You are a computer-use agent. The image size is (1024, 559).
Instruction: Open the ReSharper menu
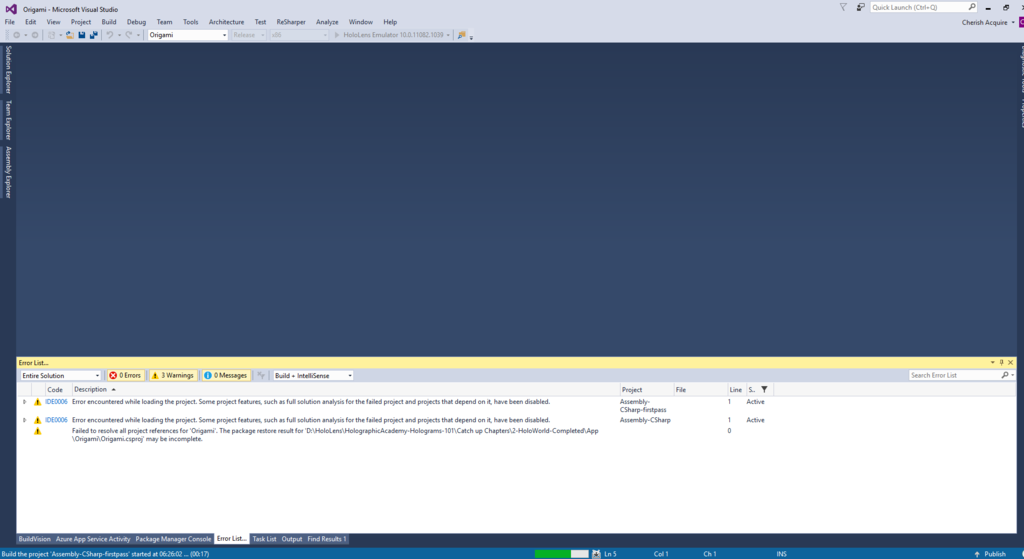291,22
